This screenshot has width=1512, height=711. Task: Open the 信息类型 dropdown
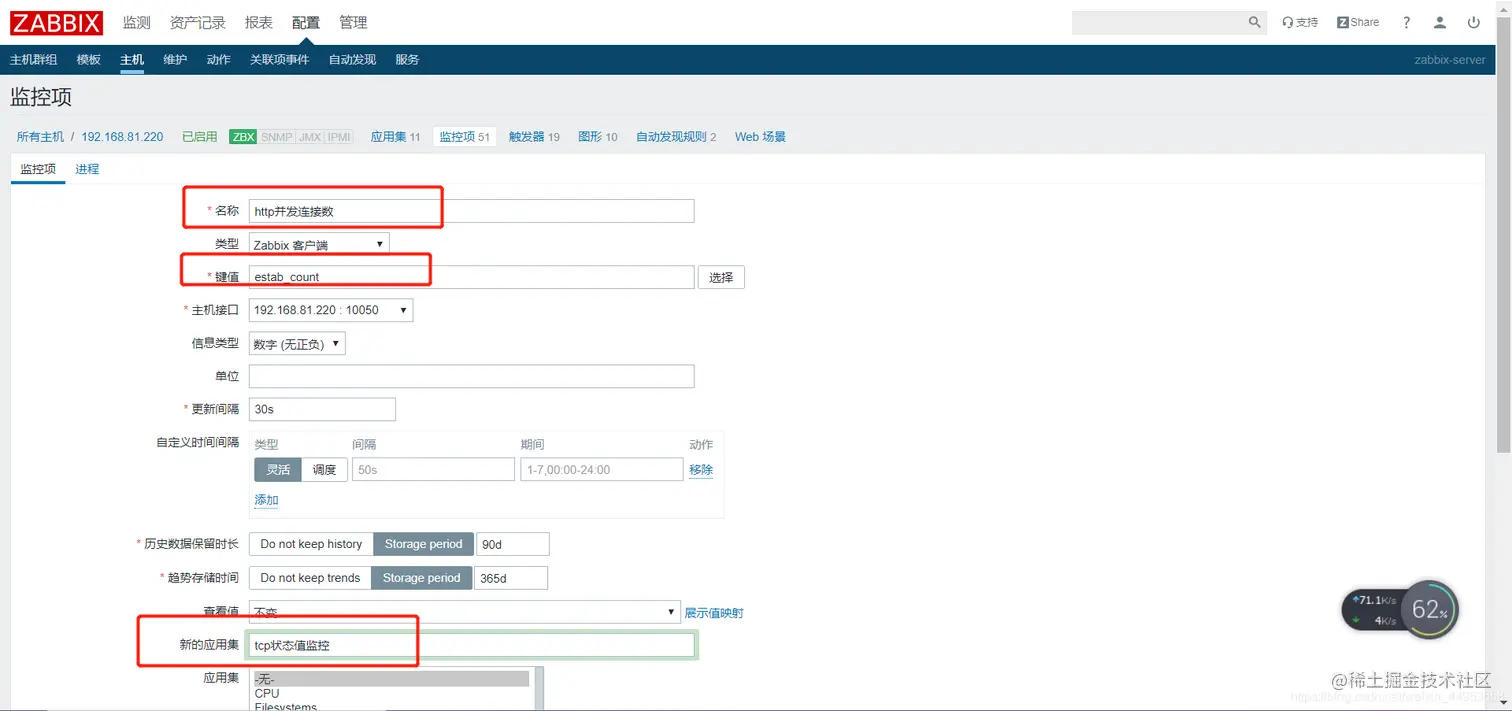[297, 344]
